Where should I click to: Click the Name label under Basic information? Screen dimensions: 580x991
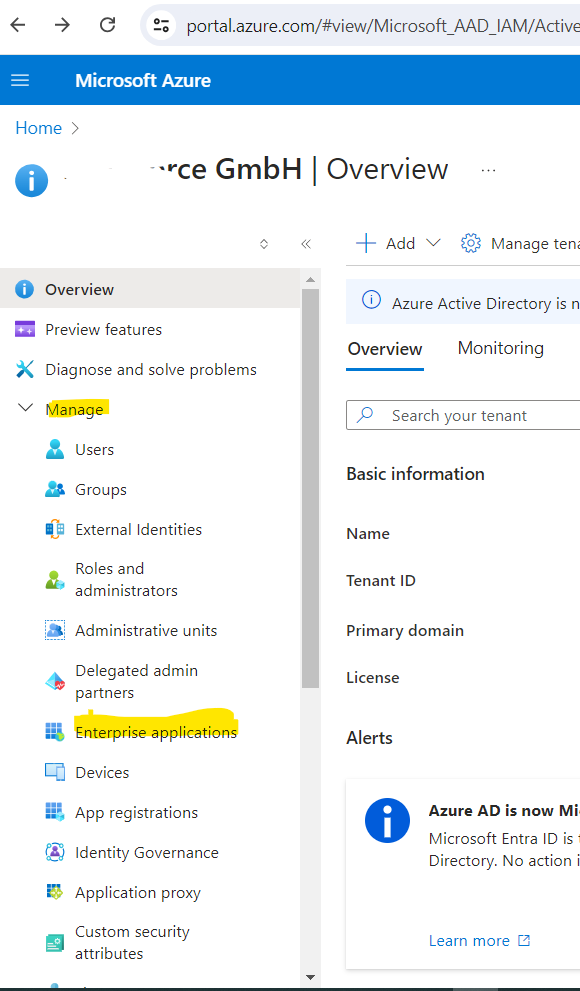point(368,533)
